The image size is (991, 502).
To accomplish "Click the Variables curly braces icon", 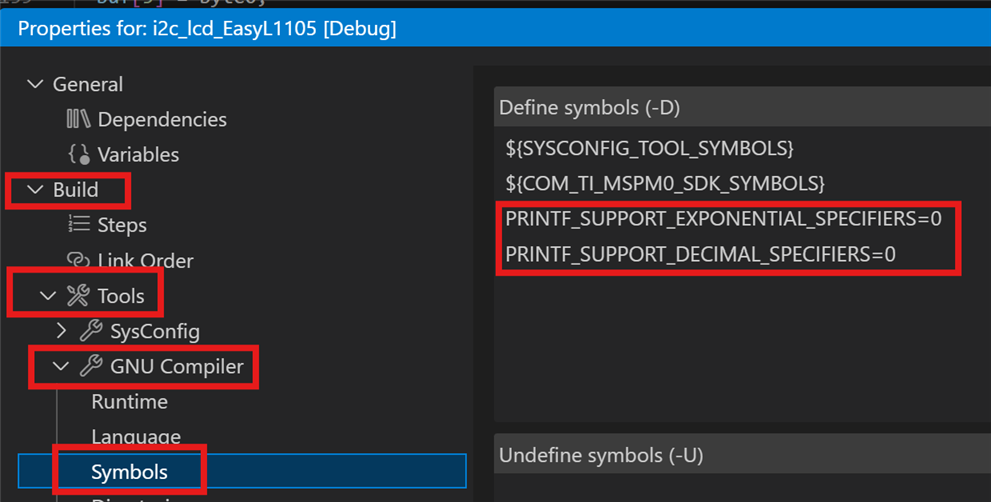I will click(78, 155).
